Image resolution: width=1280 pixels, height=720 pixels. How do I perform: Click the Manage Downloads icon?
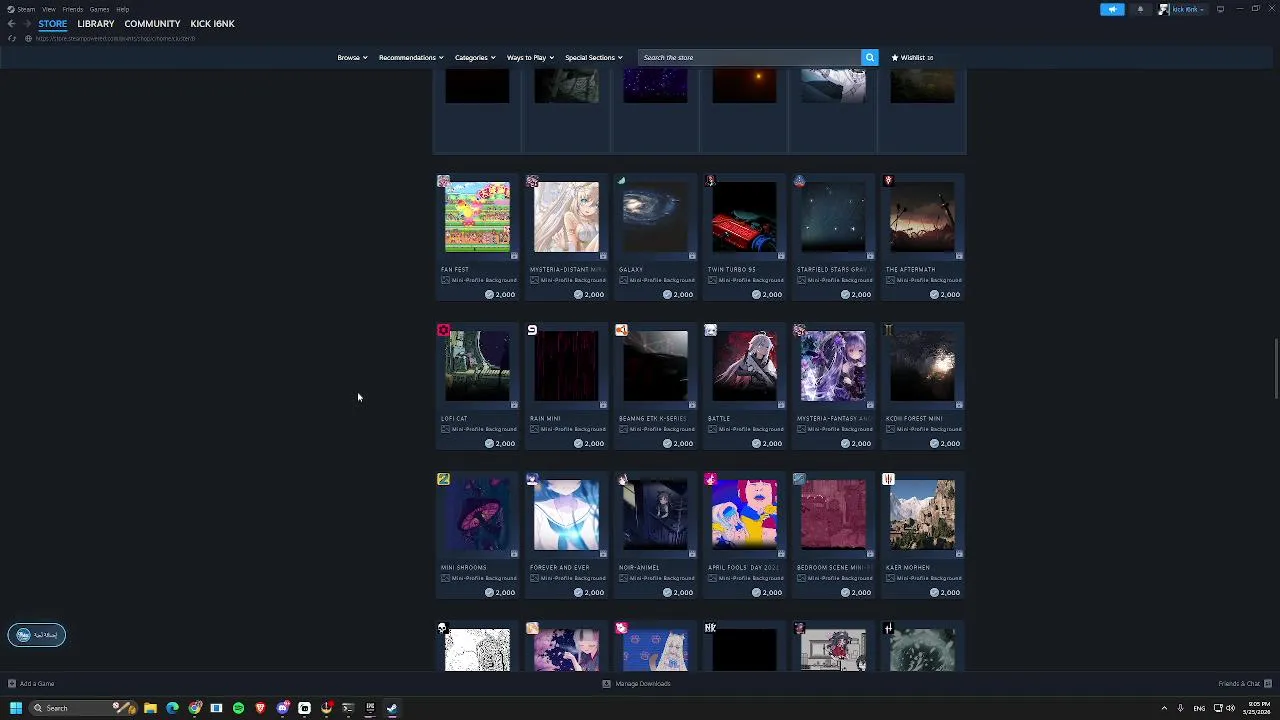[606, 684]
